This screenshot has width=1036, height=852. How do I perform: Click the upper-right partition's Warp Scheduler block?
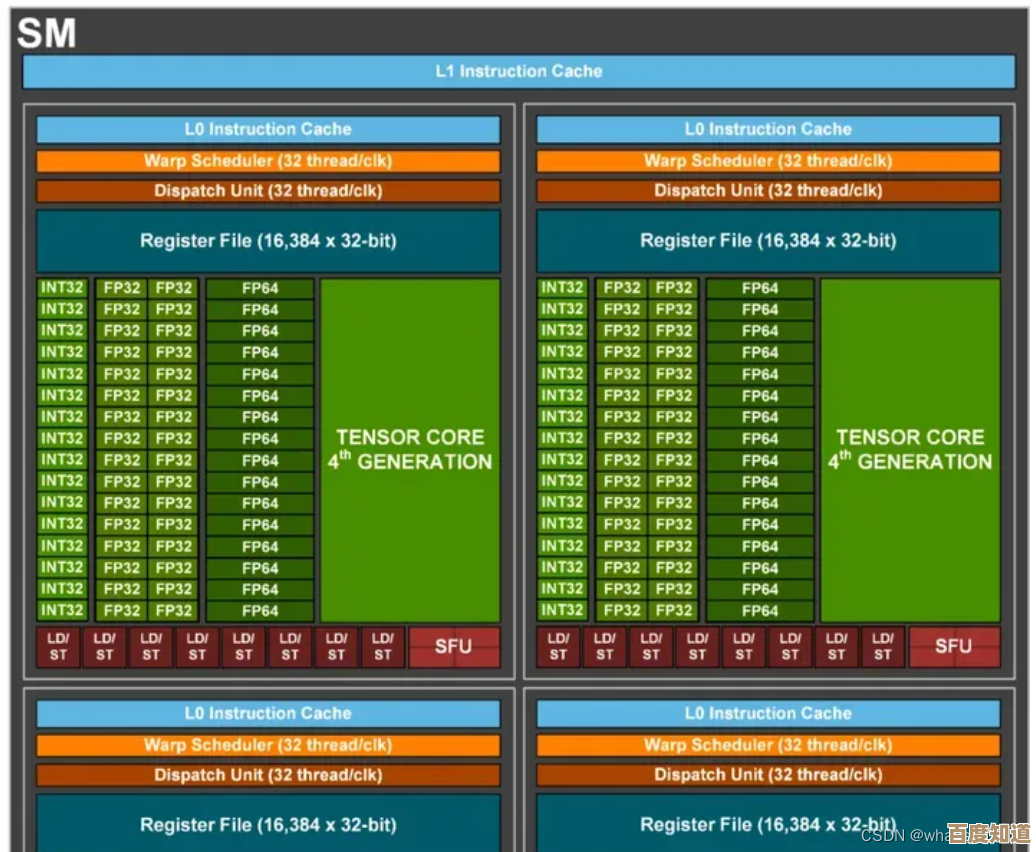(768, 161)
